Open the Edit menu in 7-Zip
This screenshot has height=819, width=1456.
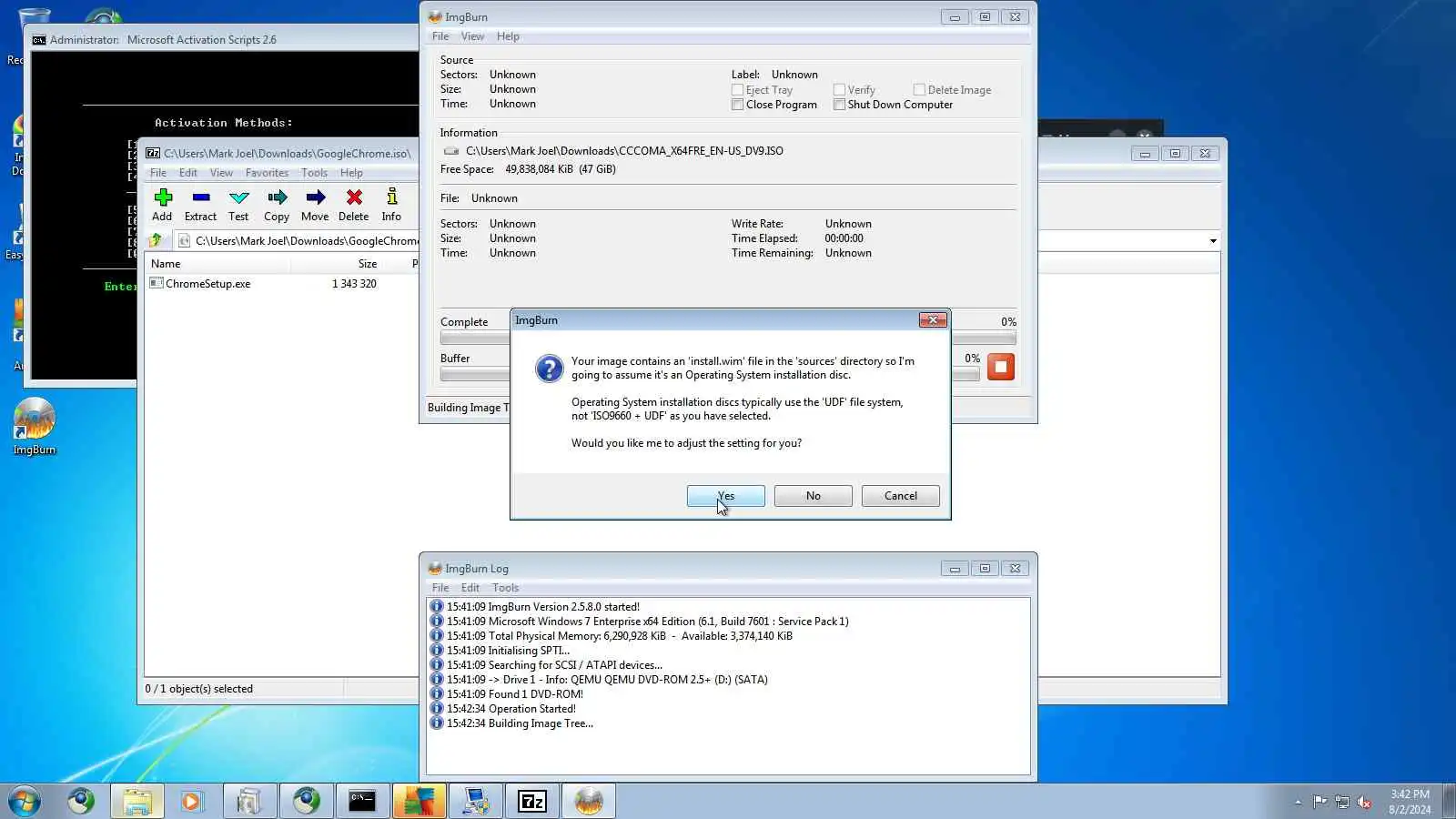(188, 173)
